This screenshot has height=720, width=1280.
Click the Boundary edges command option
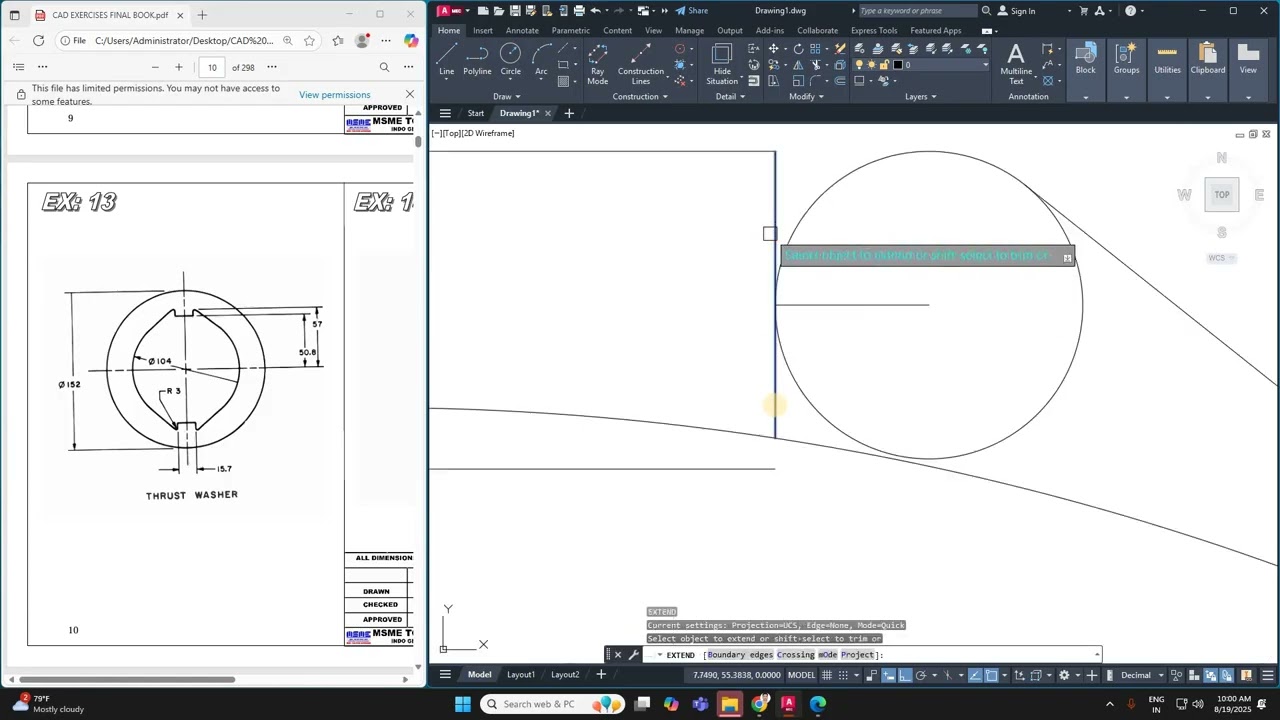click(x=740, y=655)
